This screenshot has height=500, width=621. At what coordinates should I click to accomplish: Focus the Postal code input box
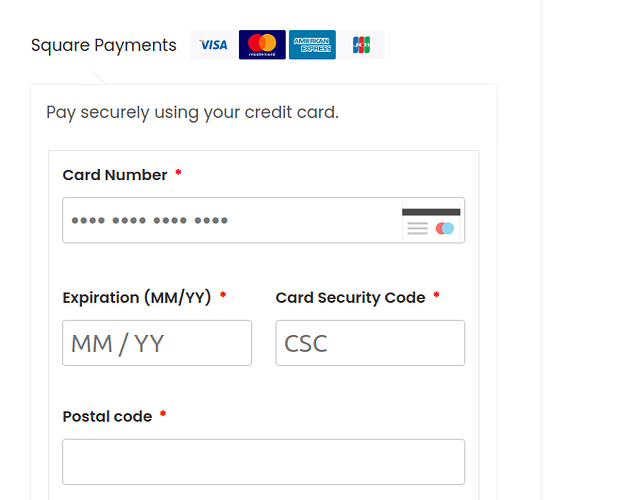(263, 462)
